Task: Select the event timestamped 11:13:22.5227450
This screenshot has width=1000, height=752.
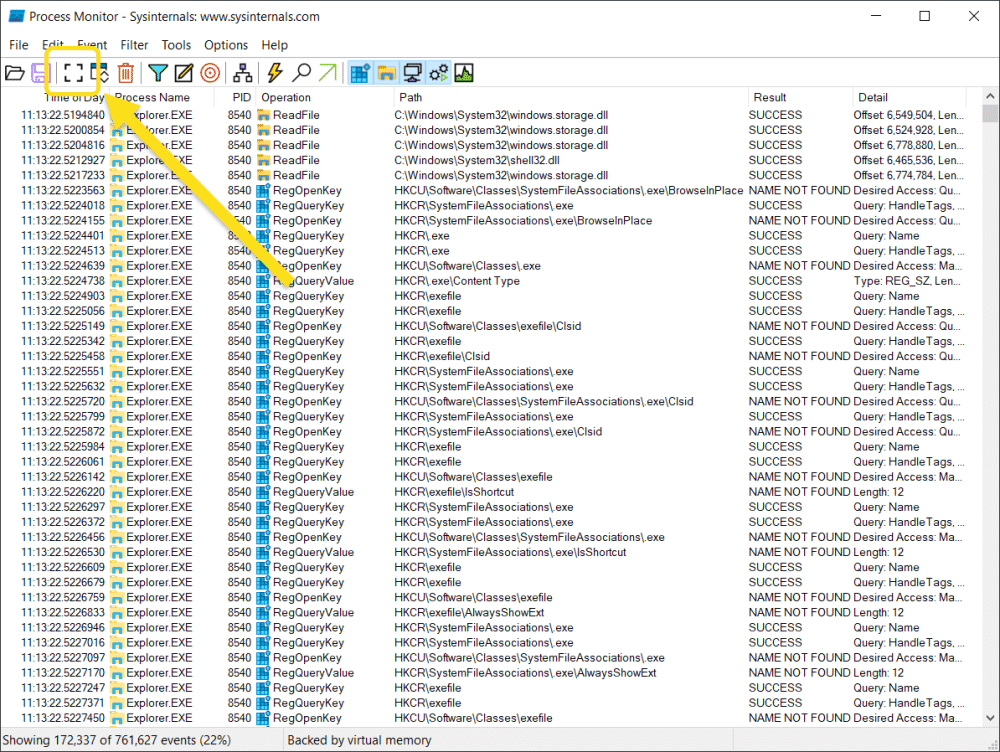Action: click(62, 718)
